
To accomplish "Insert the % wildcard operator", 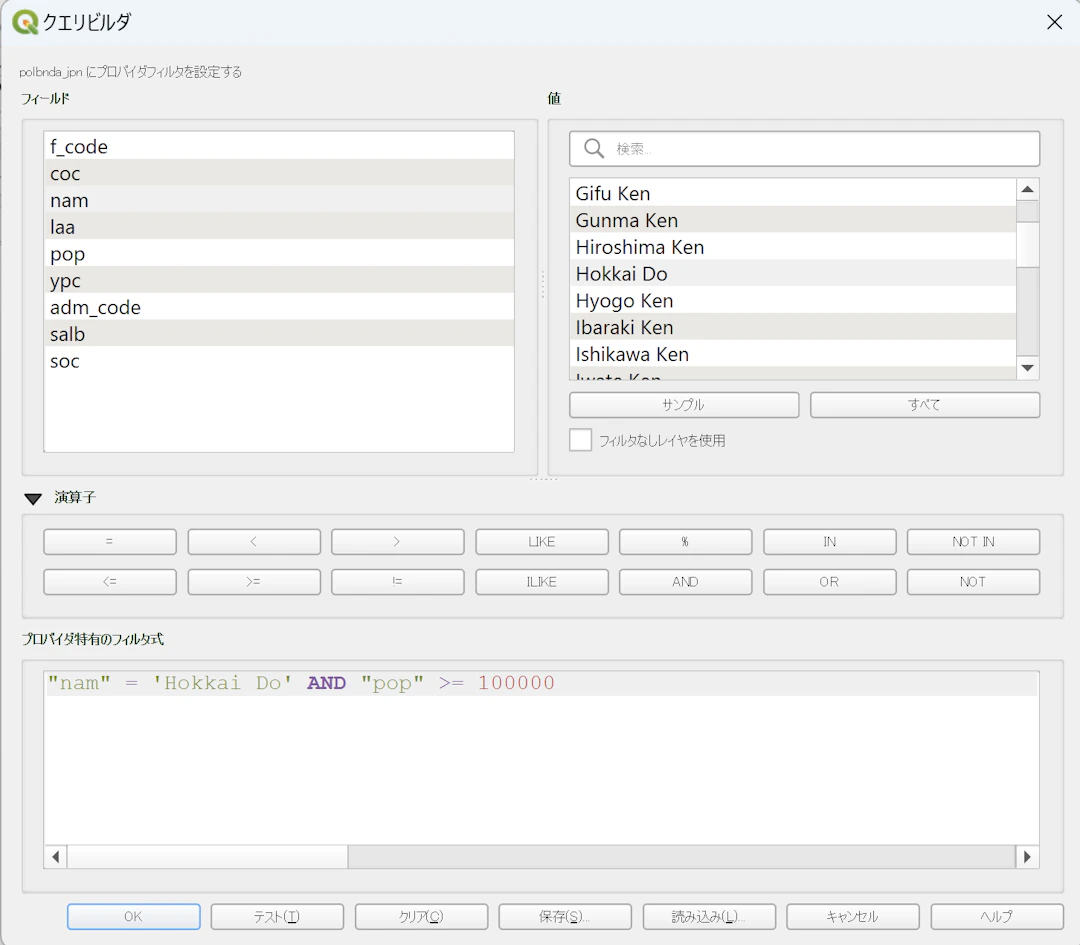I will pyautogui.click(x=685, y=541).
